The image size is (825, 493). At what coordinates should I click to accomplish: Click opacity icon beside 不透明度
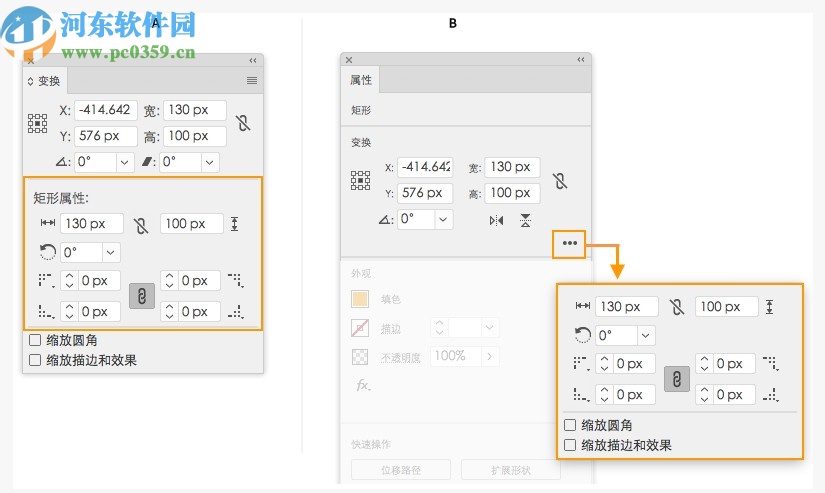[x=360, y=357]
